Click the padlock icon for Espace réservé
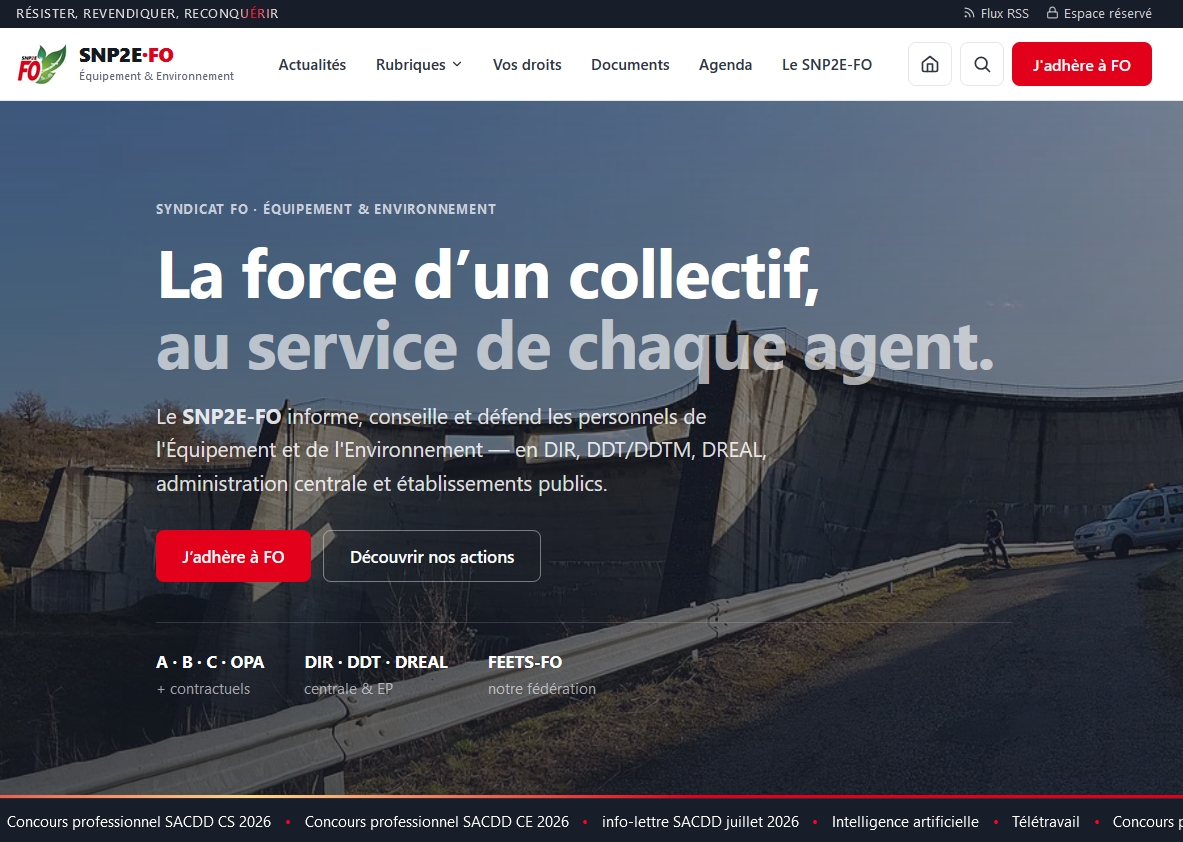Image resolution: width=1183 pixels, height=842 pixels. [x=1052, y=13]
